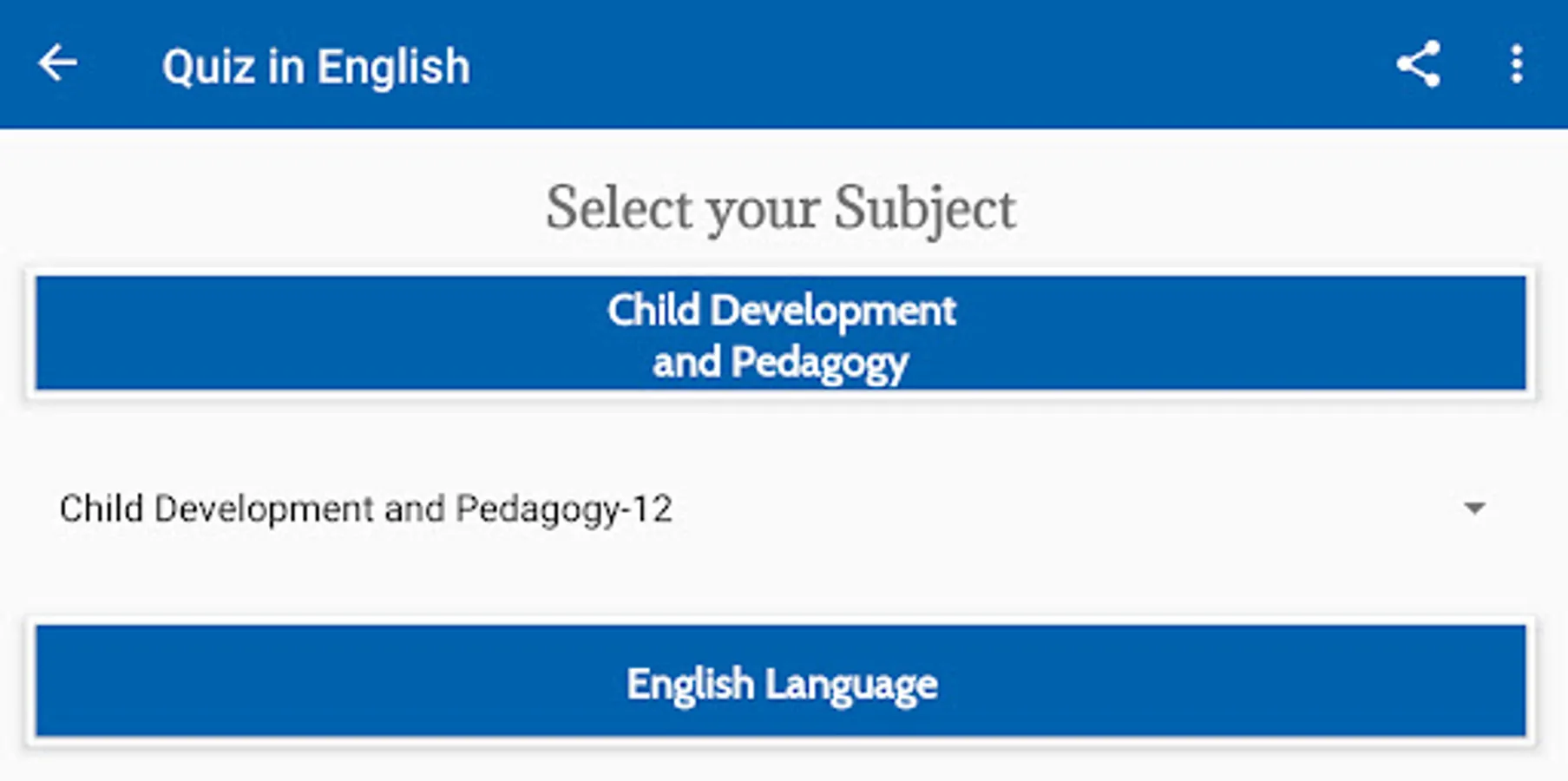This screenshot has width=1568, height=781.
Task: Click the Pedagogy-12 spinner text
Action: click(366, 509)
